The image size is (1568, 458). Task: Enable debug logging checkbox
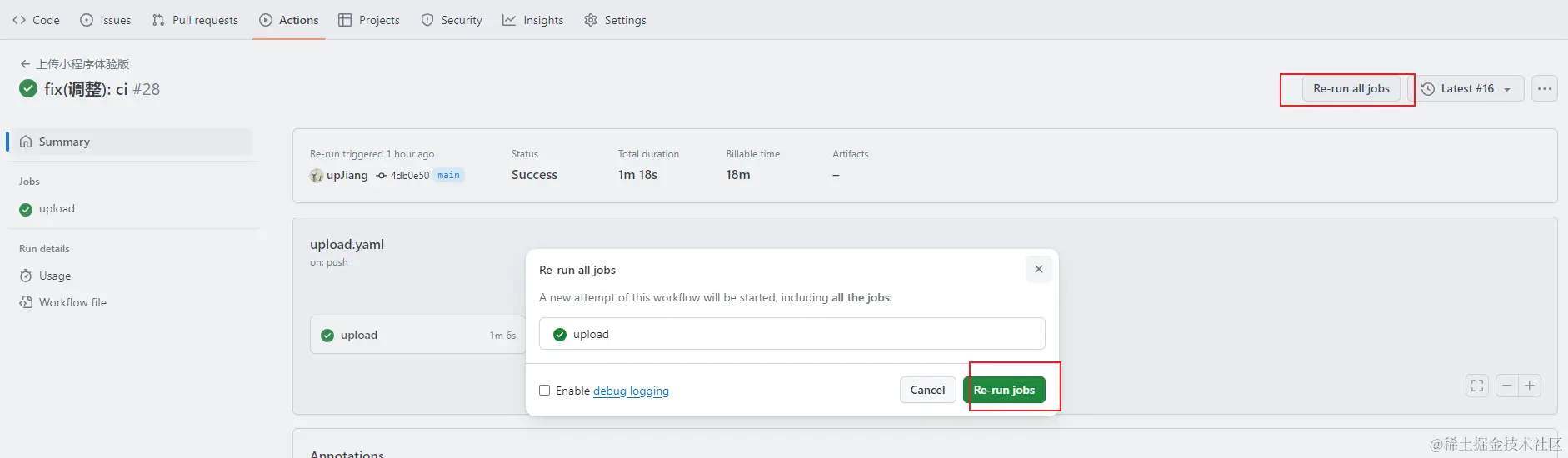[x=545, y=391]
